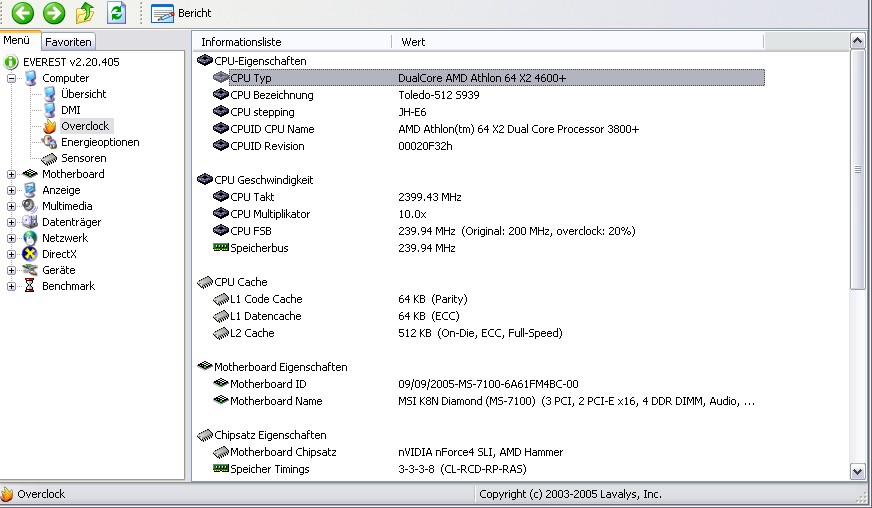Expand the Geräte tree node
The height and width of the screenshot is (508, 872).
11,270
